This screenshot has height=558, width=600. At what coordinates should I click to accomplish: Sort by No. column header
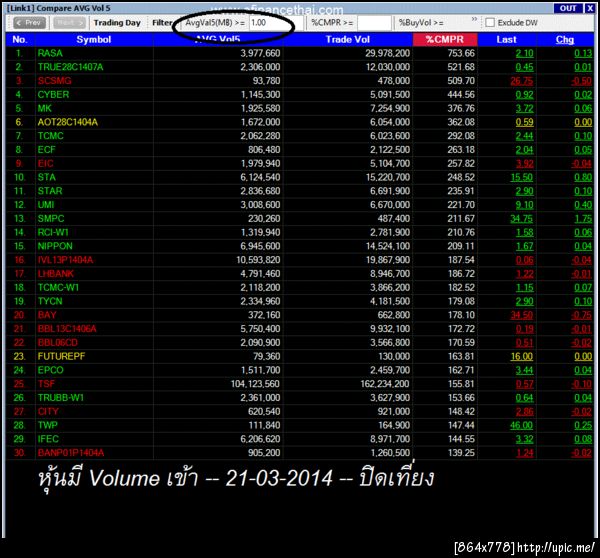point(20,39)
